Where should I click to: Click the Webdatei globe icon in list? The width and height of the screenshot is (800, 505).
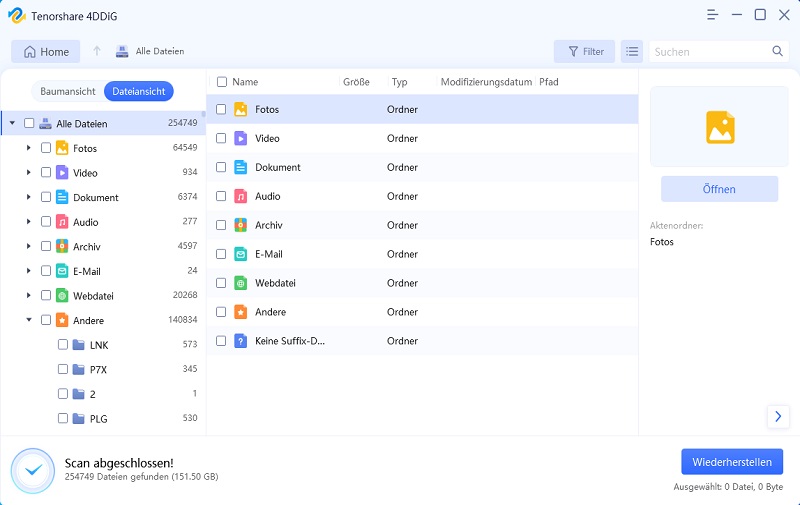point(240,283)
